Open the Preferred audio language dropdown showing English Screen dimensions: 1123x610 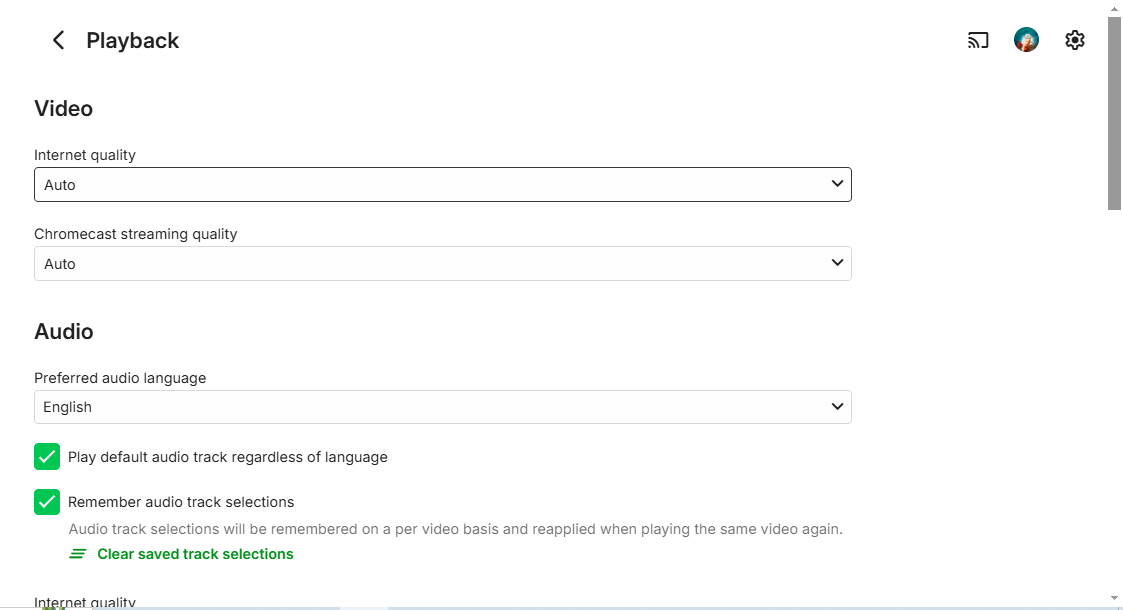[x=442, y=407]
